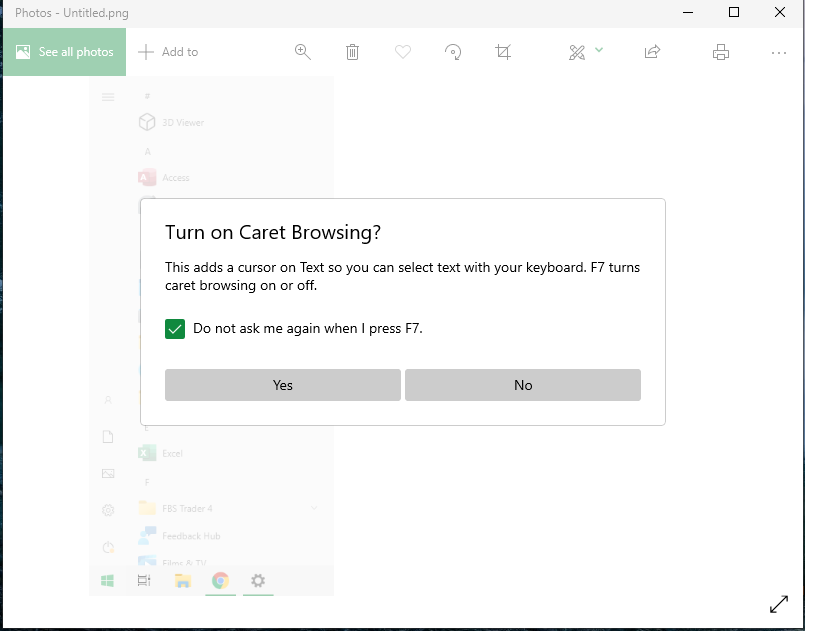Image resolution: width=819 pixels, height=631 pixels.
Task: Delete the photo with trash icon
Action: [x=352, y=52]
